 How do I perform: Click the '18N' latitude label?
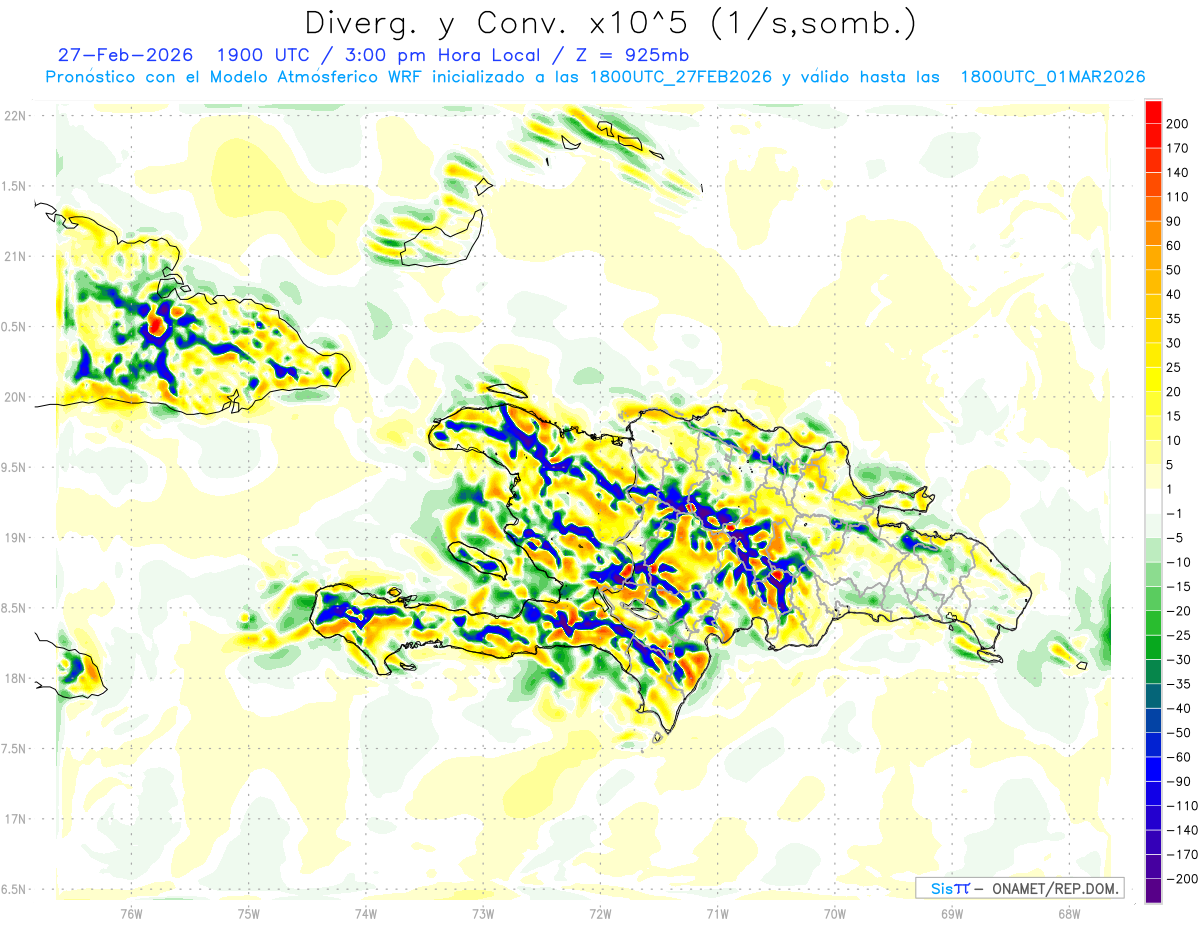(15, 678)
